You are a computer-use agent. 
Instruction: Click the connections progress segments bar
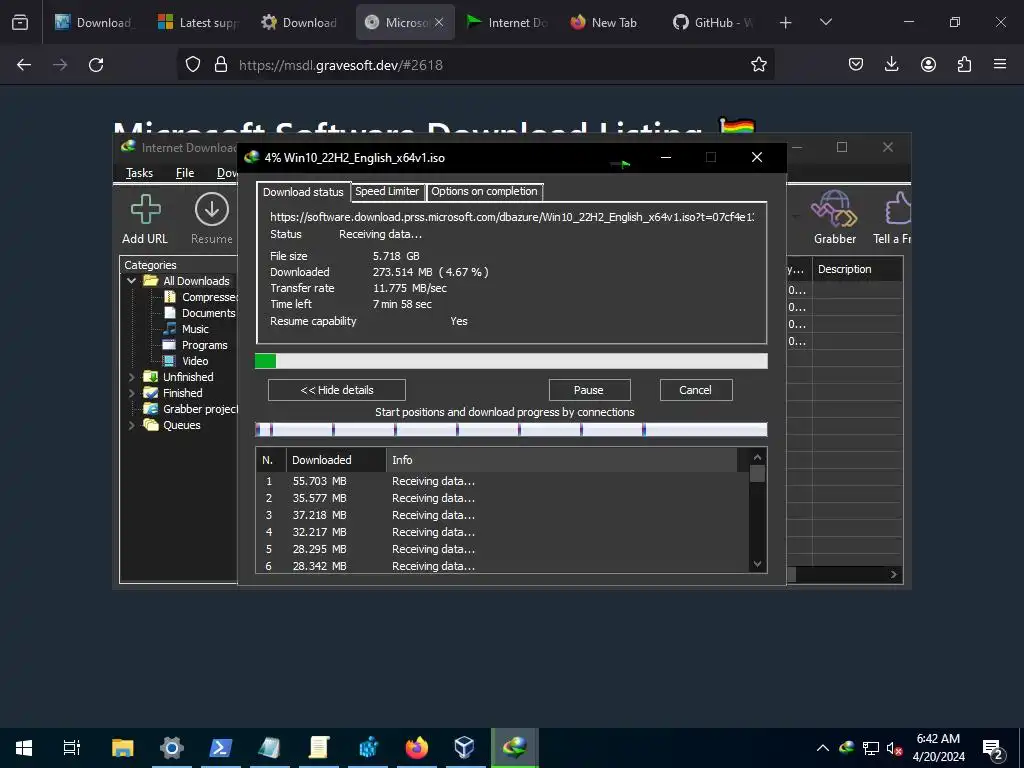pos(511,430)
